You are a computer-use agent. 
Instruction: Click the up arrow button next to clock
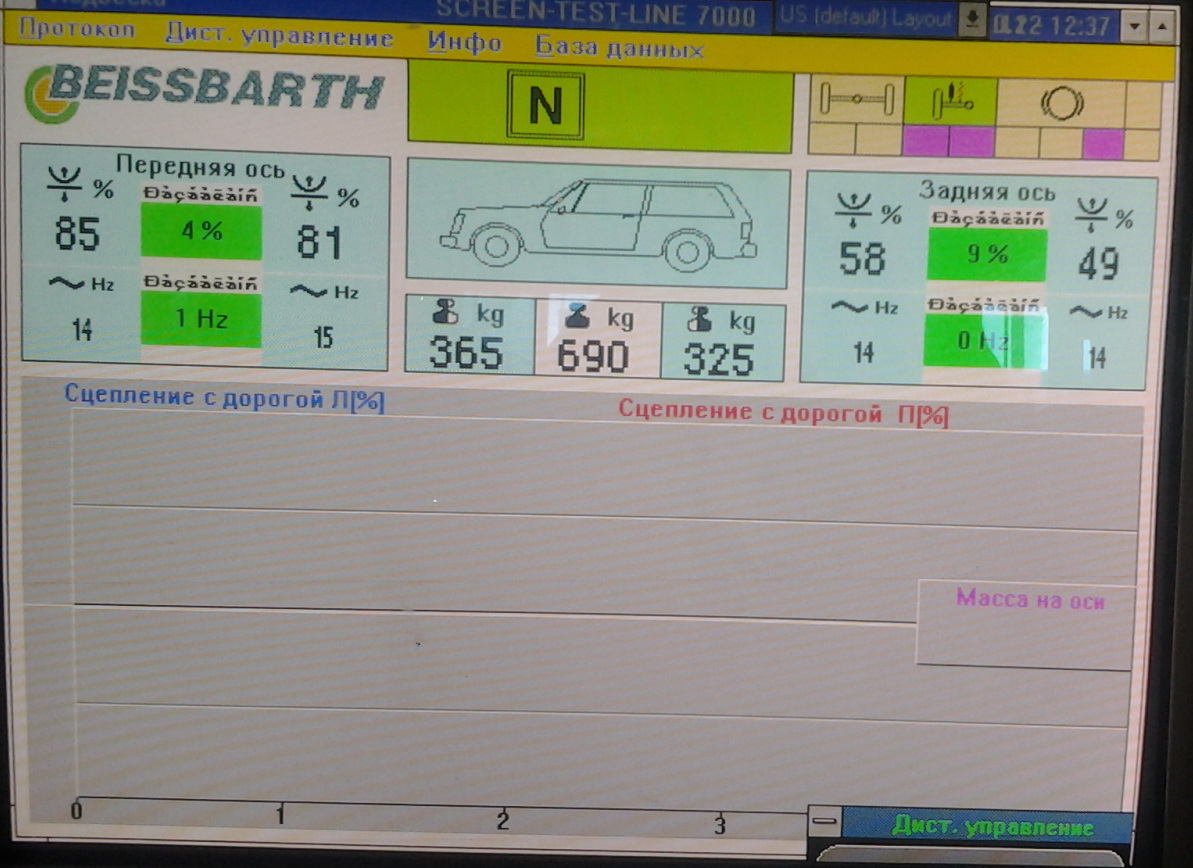pyautogui.click(x=1162, y=24)
